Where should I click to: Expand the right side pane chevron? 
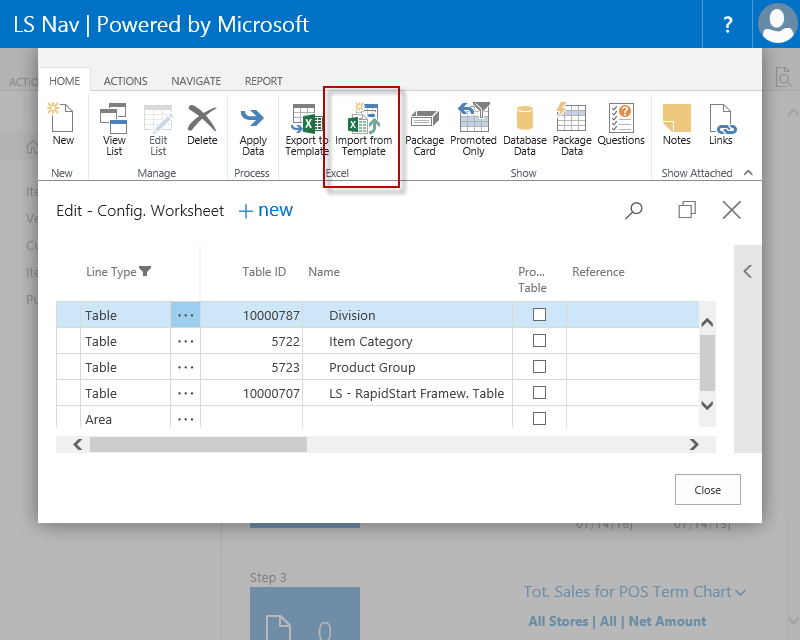pos(747,272)
